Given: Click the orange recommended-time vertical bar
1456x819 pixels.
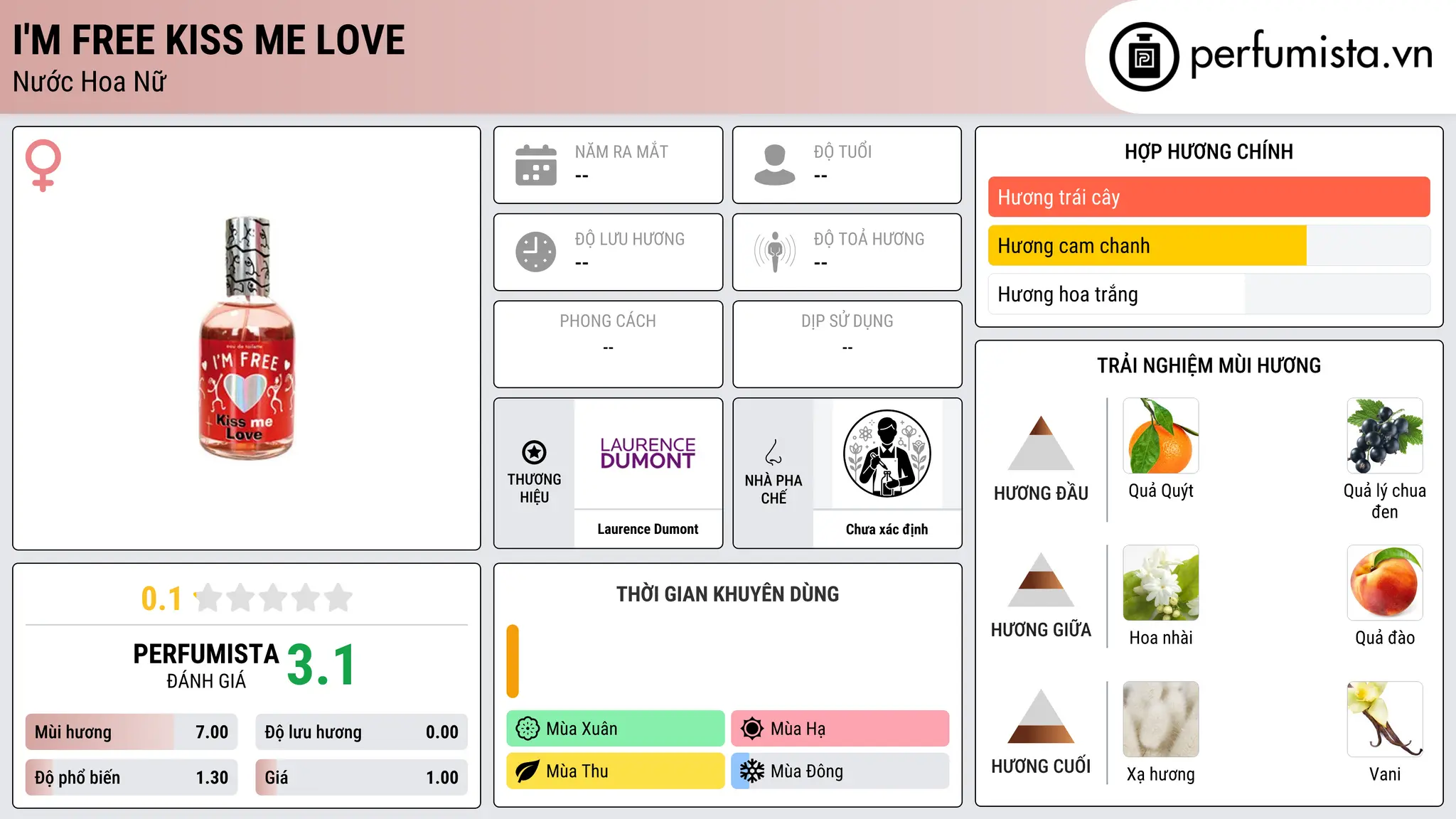Looking at the screenshot, I should pos(513,661).
